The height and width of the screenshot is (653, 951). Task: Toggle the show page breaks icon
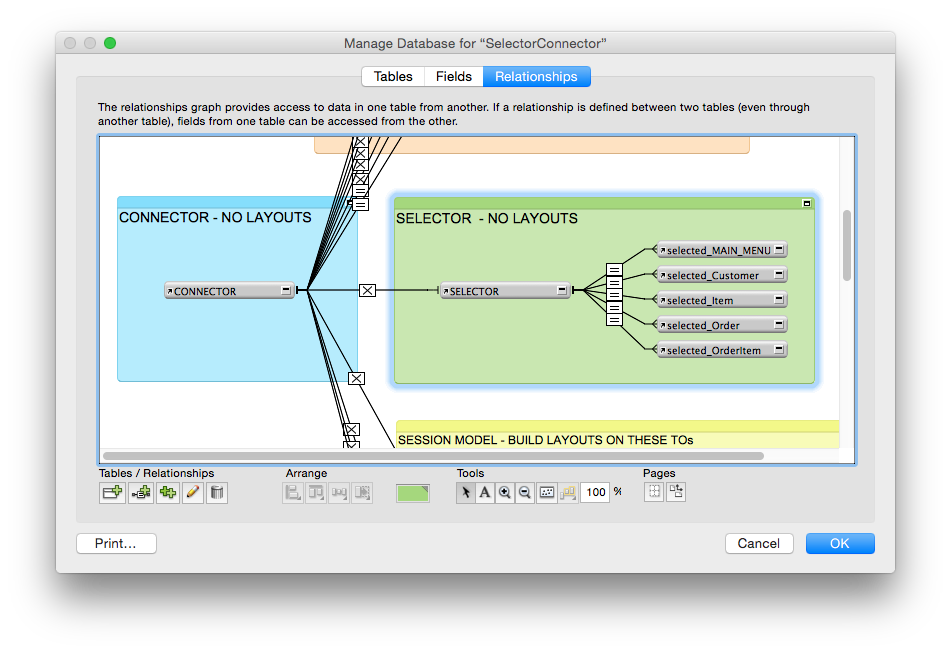point(654,492)
